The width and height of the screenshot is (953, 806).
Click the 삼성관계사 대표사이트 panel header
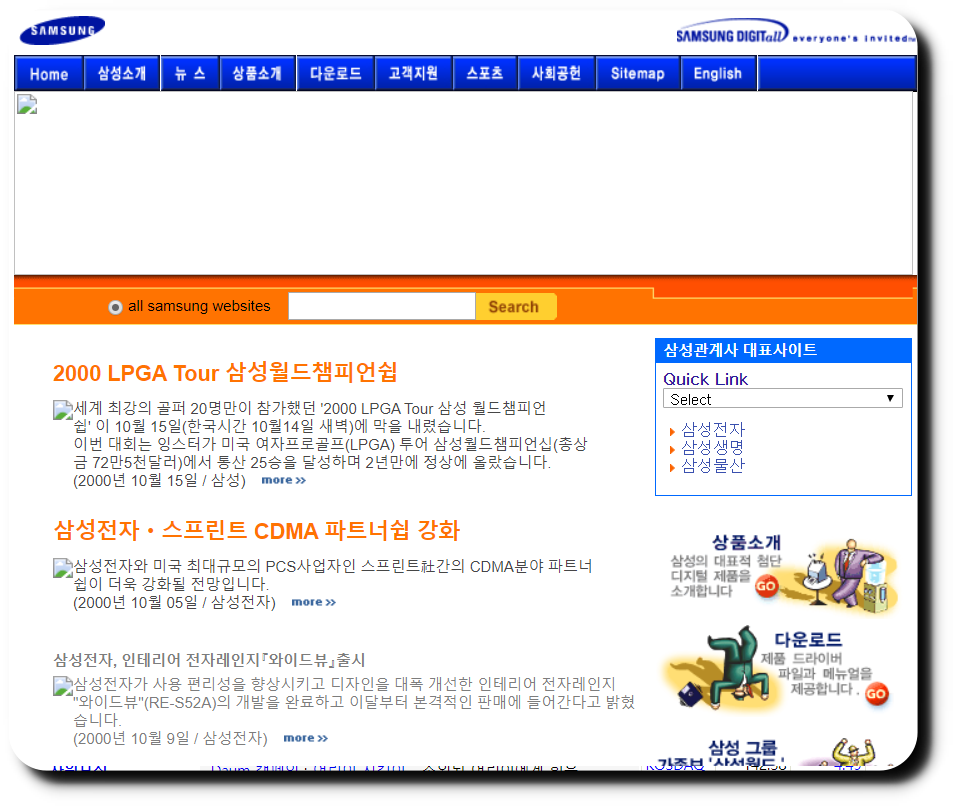783,350
